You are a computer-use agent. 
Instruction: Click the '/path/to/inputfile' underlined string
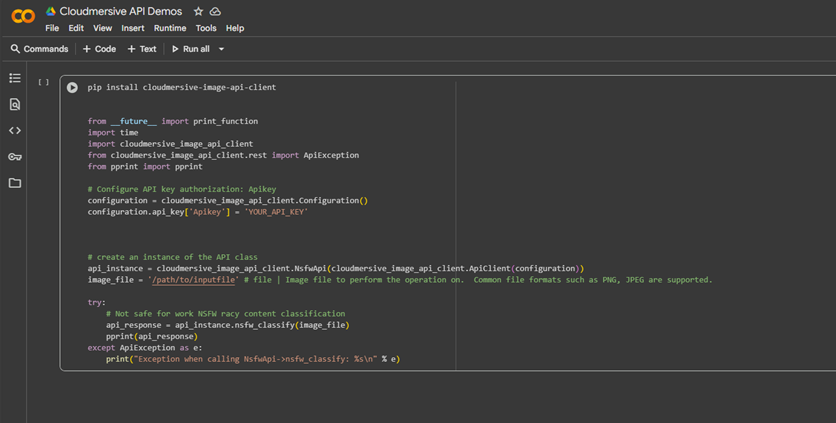(193, 280)
